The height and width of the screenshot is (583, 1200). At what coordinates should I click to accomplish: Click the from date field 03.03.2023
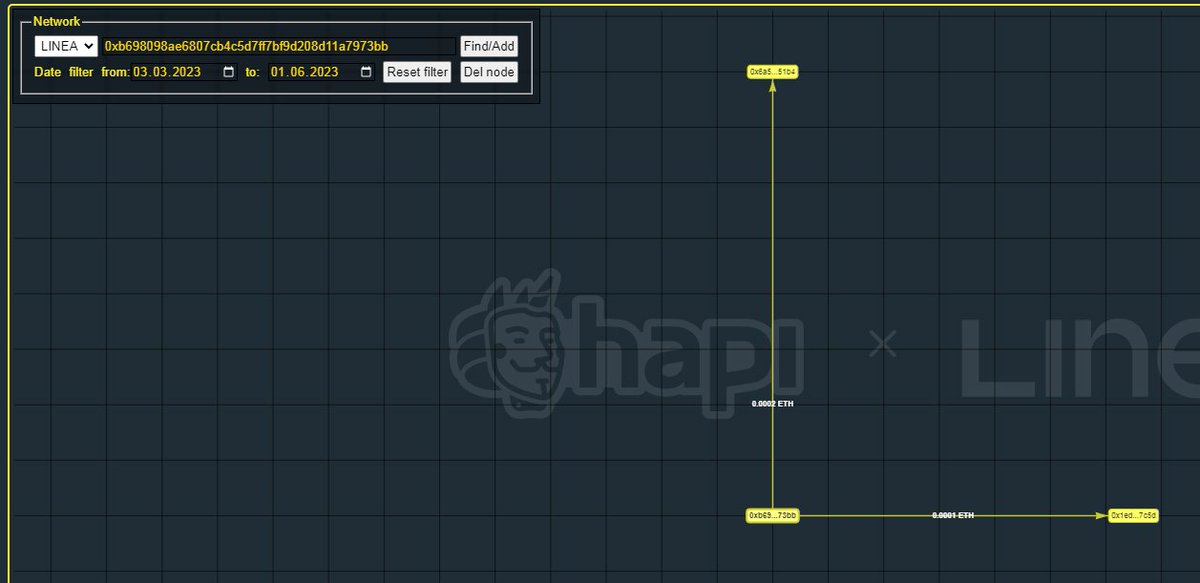coord(185,72)
